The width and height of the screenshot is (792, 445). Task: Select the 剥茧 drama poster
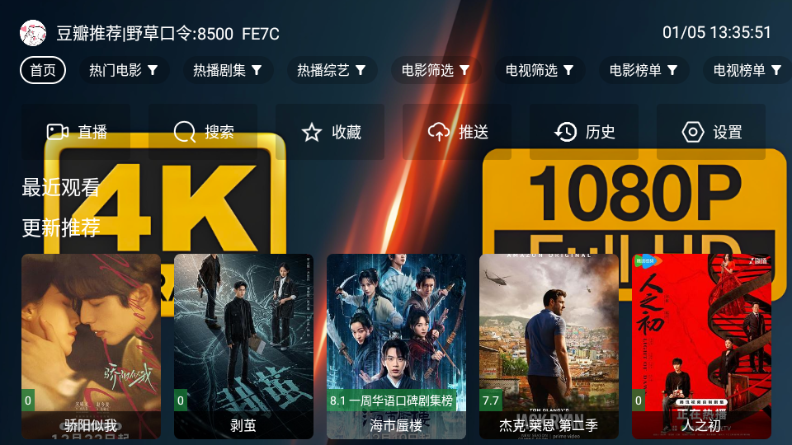[x=243, y=346]
